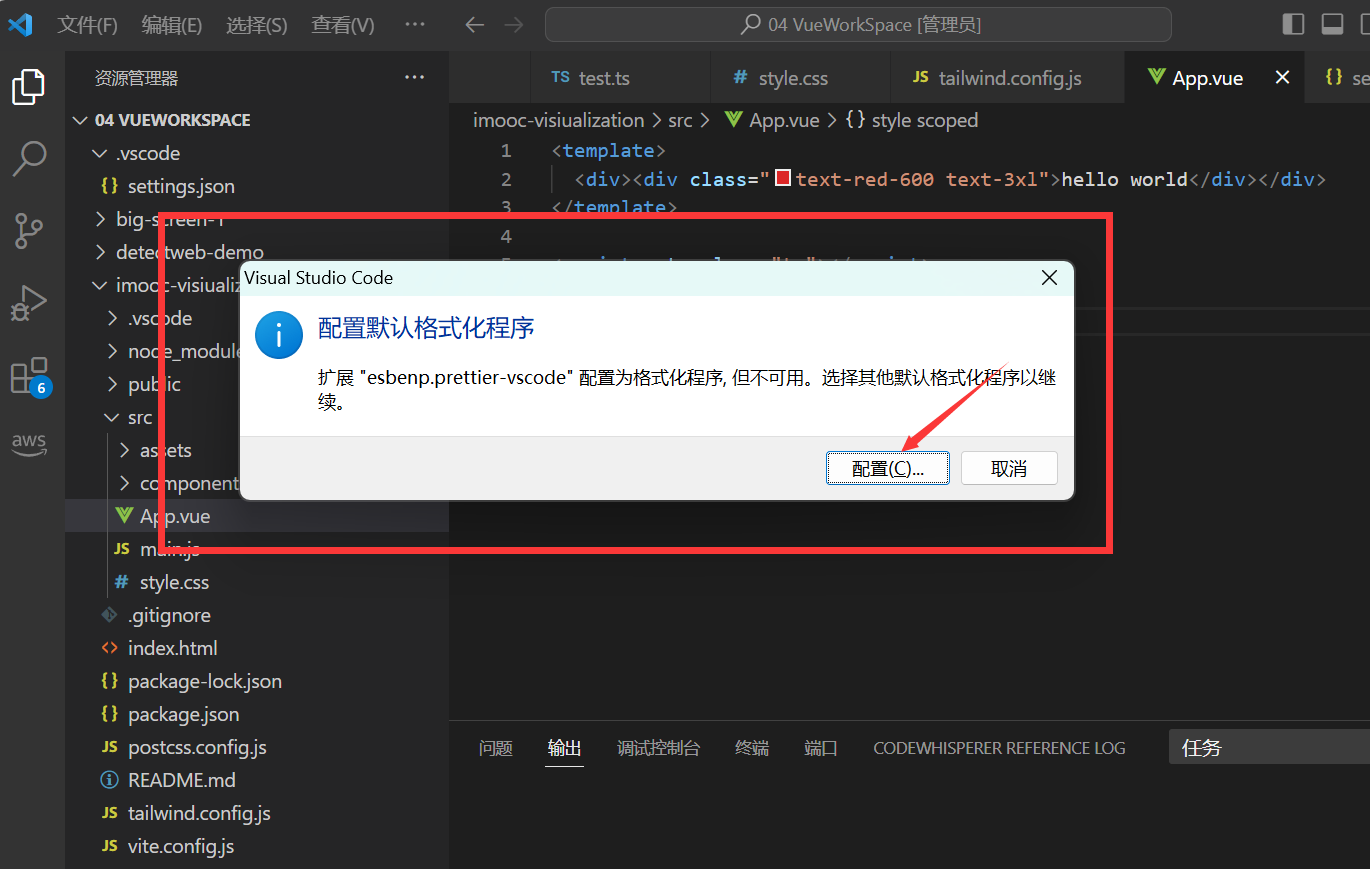This screenshot has height=869, width=1370.
Task: Click the command center search box
Action: pyautogui.click(x=857, y=25)
